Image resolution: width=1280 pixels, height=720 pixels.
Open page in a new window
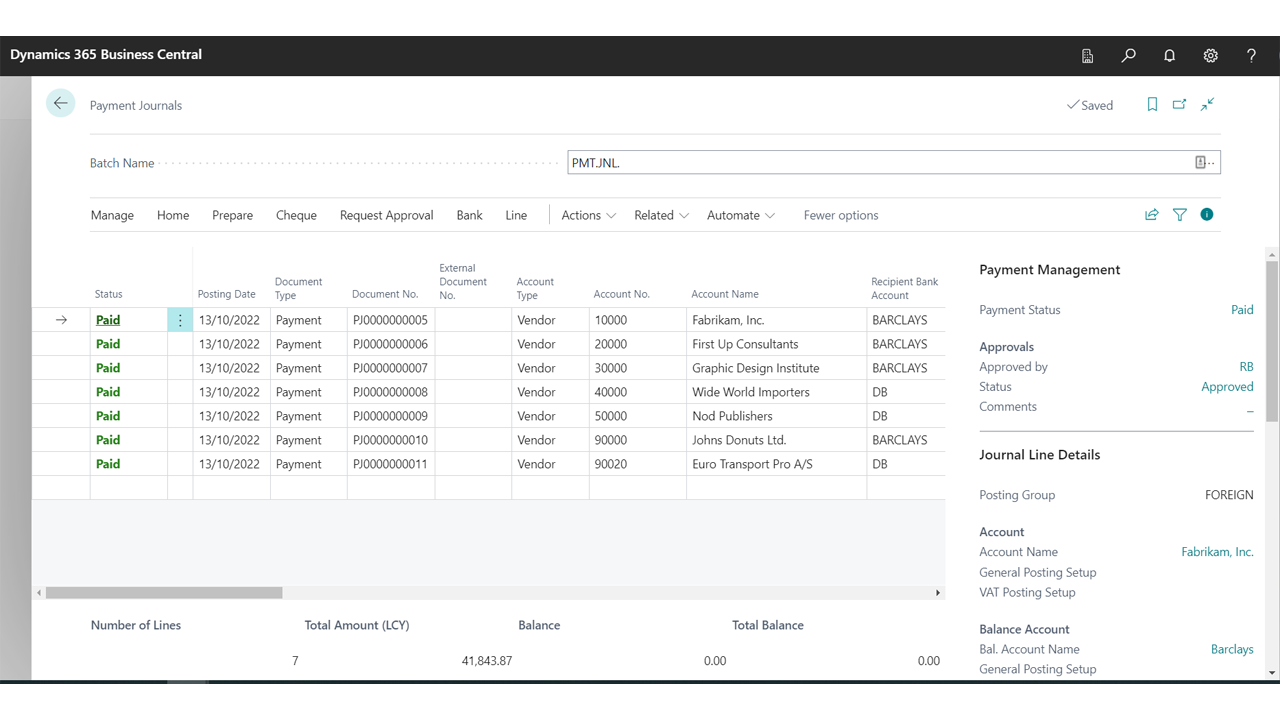1180,104
